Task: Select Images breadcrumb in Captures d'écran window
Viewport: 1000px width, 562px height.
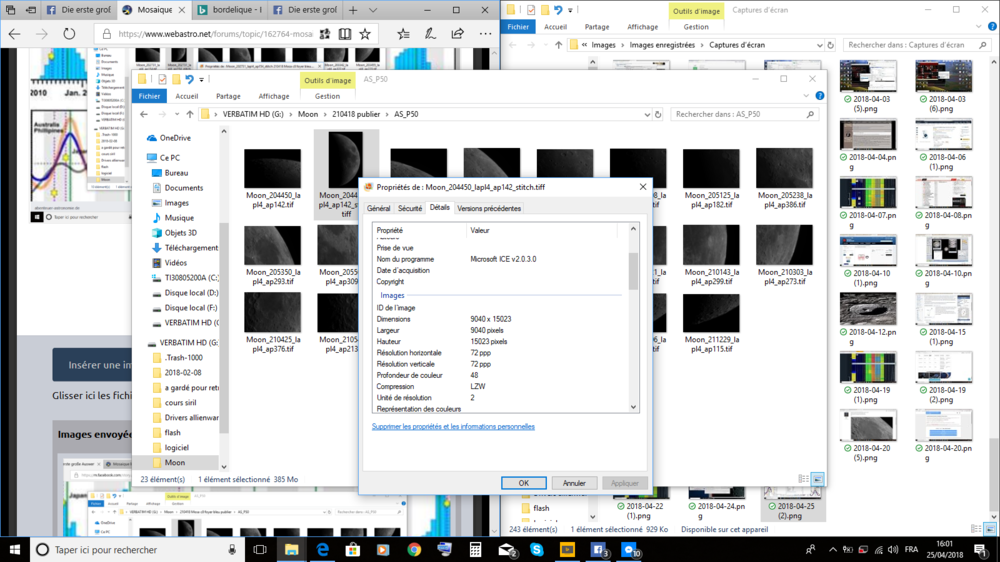Action: pos(603,45)
